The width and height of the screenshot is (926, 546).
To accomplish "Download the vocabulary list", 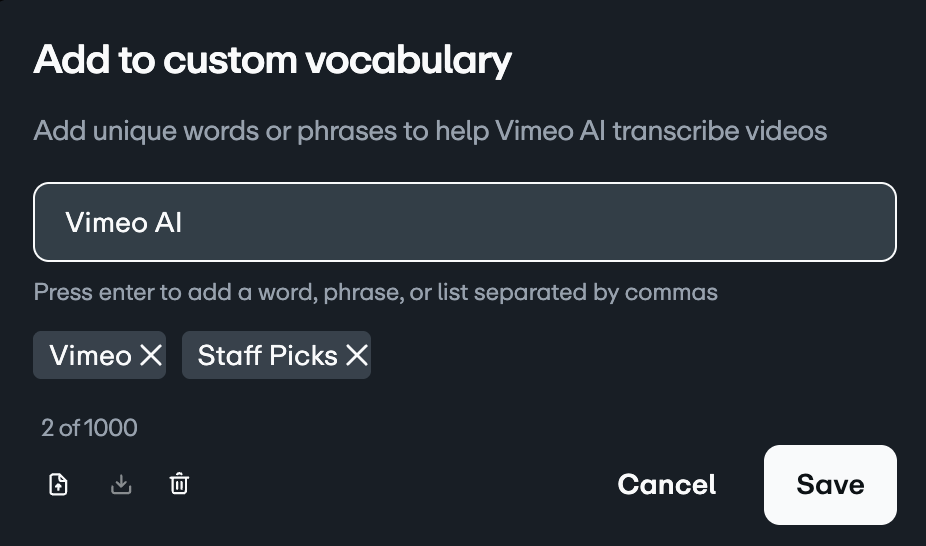I will pos(121,485).
